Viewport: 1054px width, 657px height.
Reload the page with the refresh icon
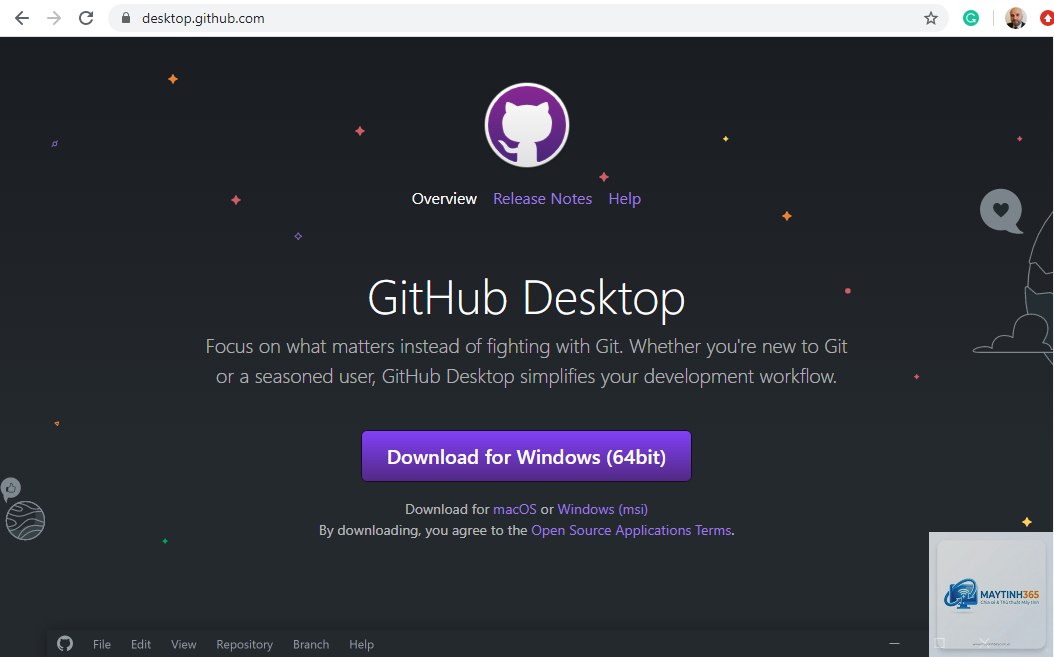(x=86, y=18)
